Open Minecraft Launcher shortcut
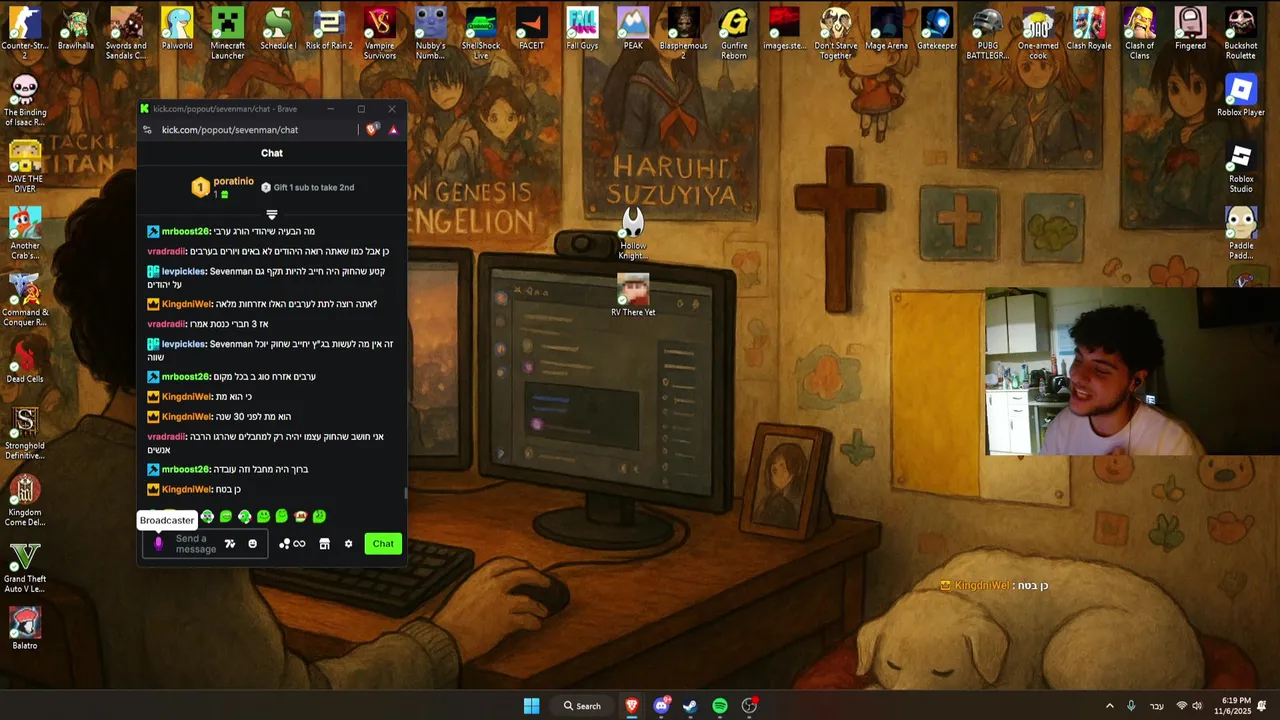 [x=227, y=32]
